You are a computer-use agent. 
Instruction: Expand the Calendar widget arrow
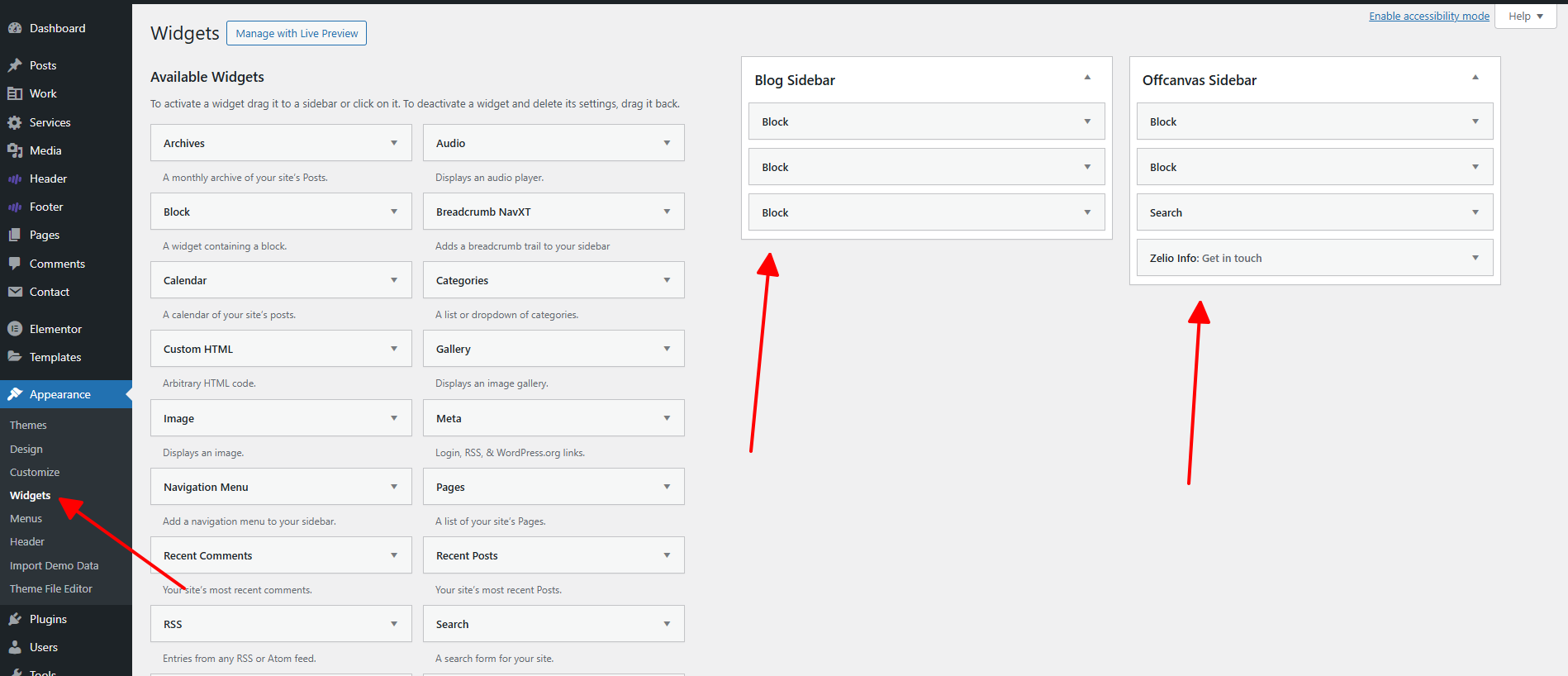(394, 280)
